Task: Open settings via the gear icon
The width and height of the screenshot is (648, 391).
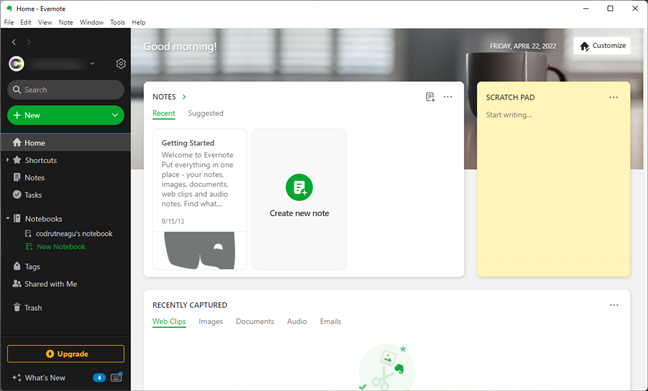Action: pos(121,64)
